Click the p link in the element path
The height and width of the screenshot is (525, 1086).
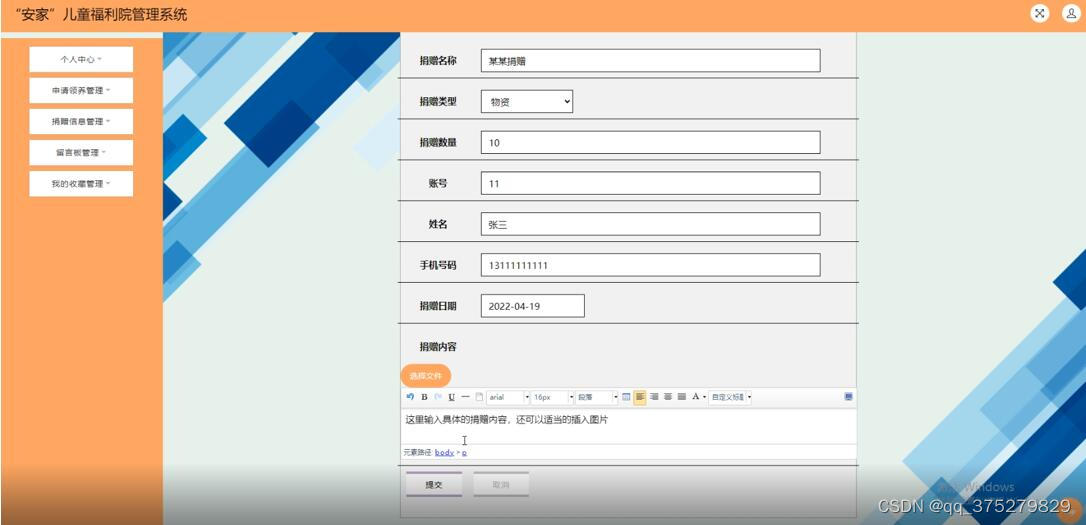click(x=465, y=452)
